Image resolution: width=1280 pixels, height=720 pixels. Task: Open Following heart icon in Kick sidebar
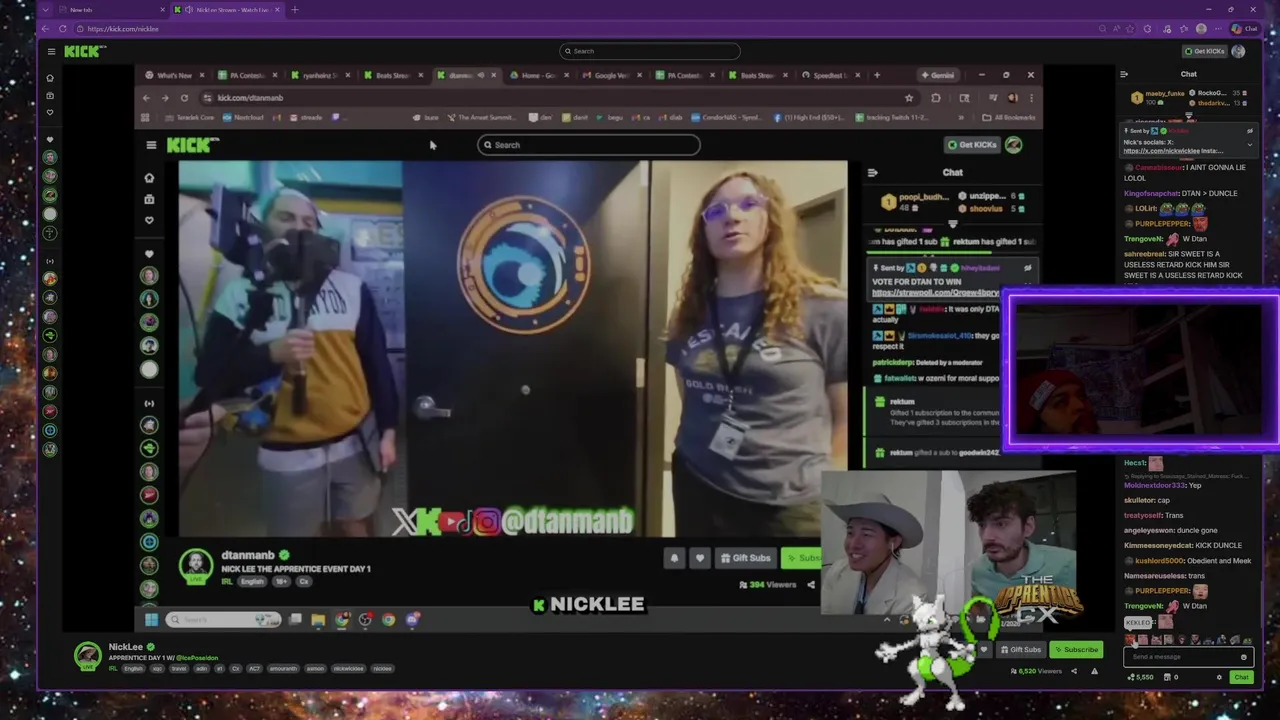(x=50, y=112)
